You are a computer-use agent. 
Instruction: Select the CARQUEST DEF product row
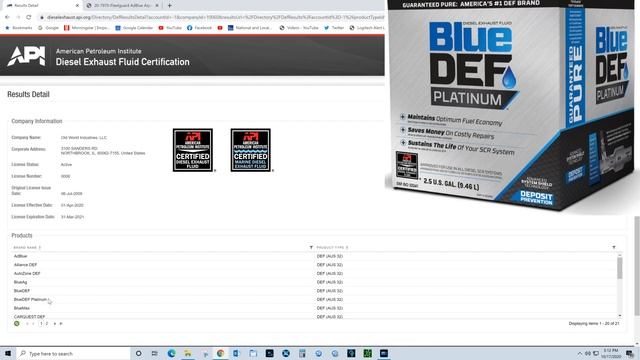pos(314,316)
